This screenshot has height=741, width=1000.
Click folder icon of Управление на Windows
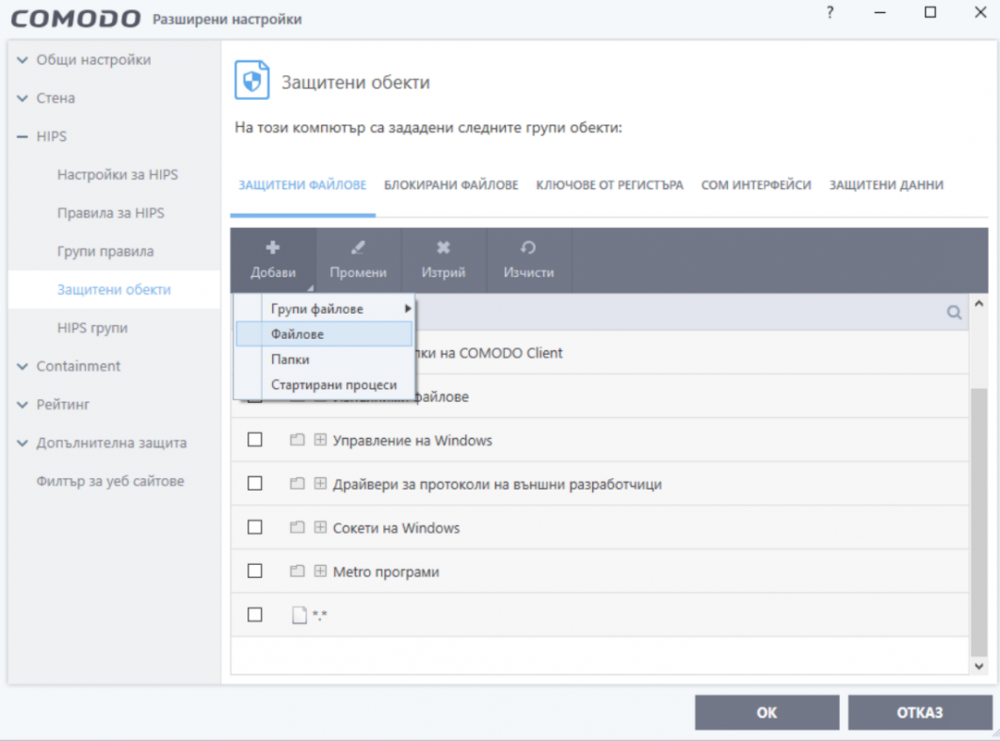[297, 440]
